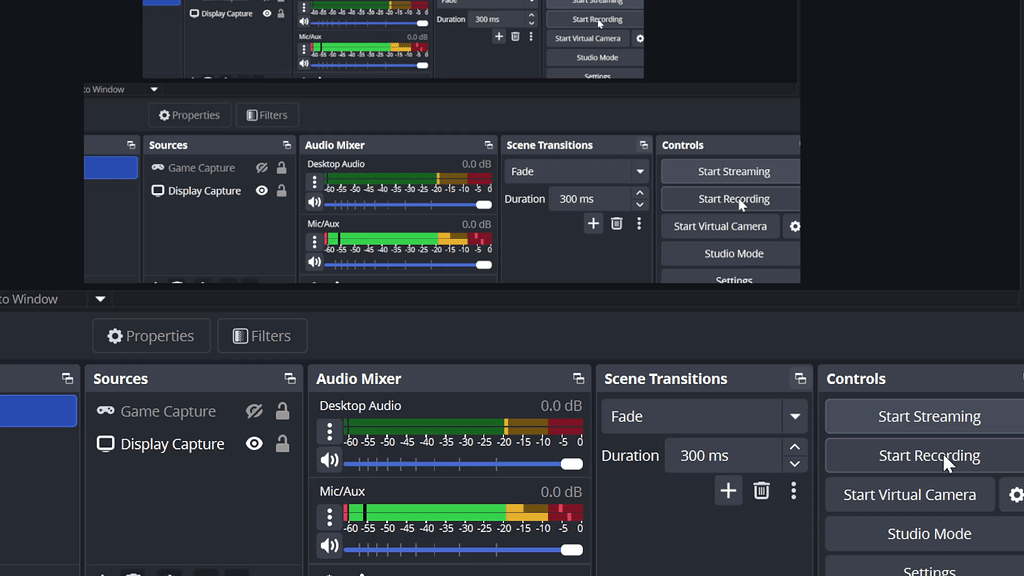
Task: Click trash transition icon in smallest mirrored view
Action: (x=515, y=37)
